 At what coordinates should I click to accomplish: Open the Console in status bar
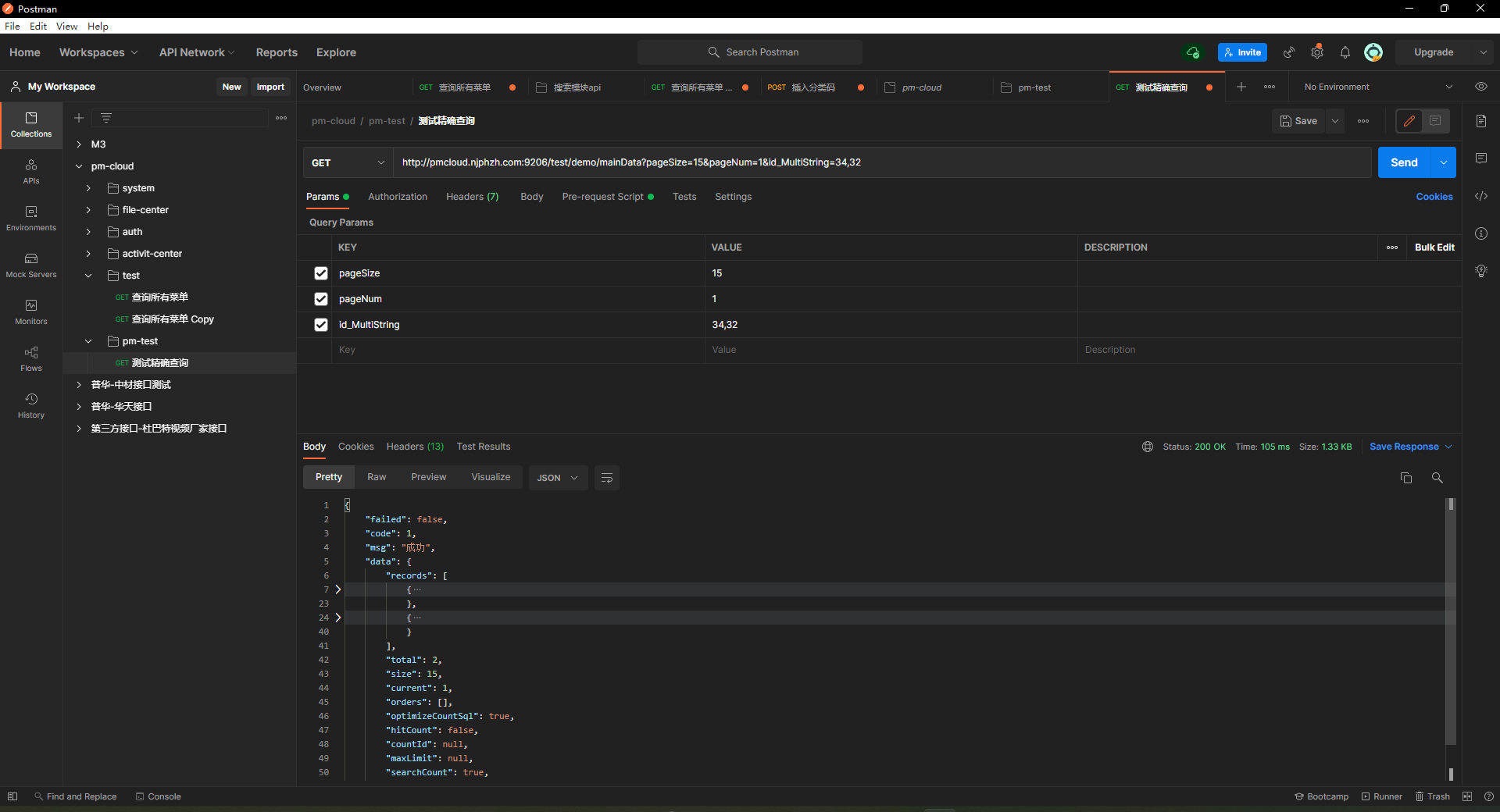[159, 796]
